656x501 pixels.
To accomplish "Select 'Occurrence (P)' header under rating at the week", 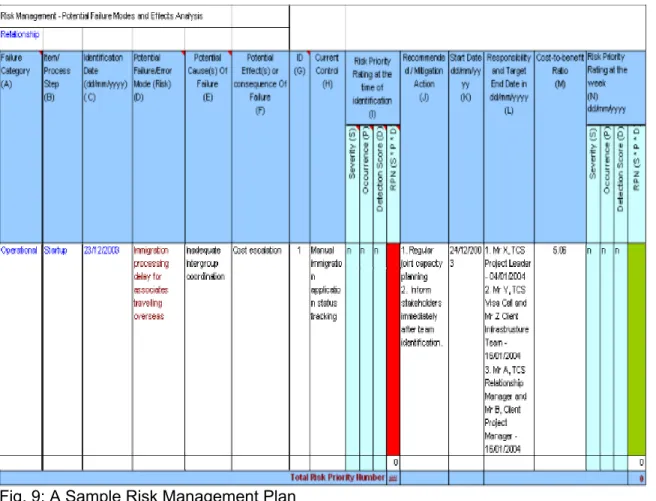I will [x=607, y=184].
